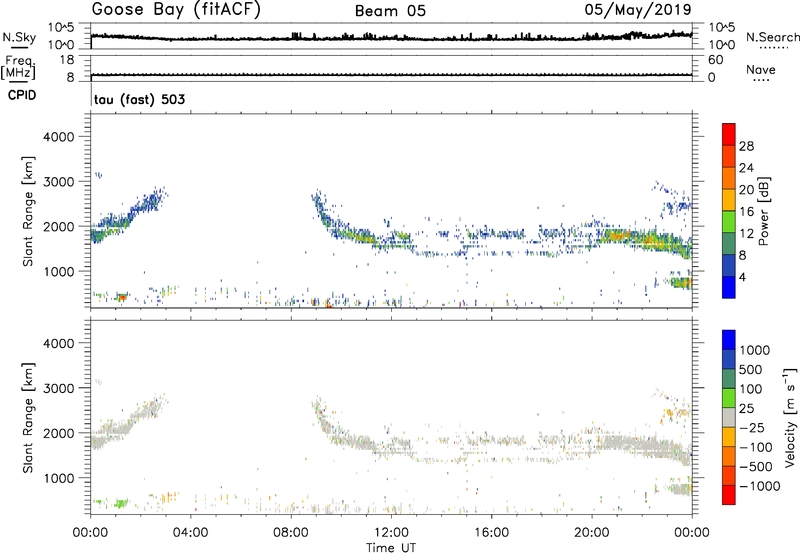
Task: Click the "Velocity [m s-1]" colorbar title
Action: coord(790,417)
